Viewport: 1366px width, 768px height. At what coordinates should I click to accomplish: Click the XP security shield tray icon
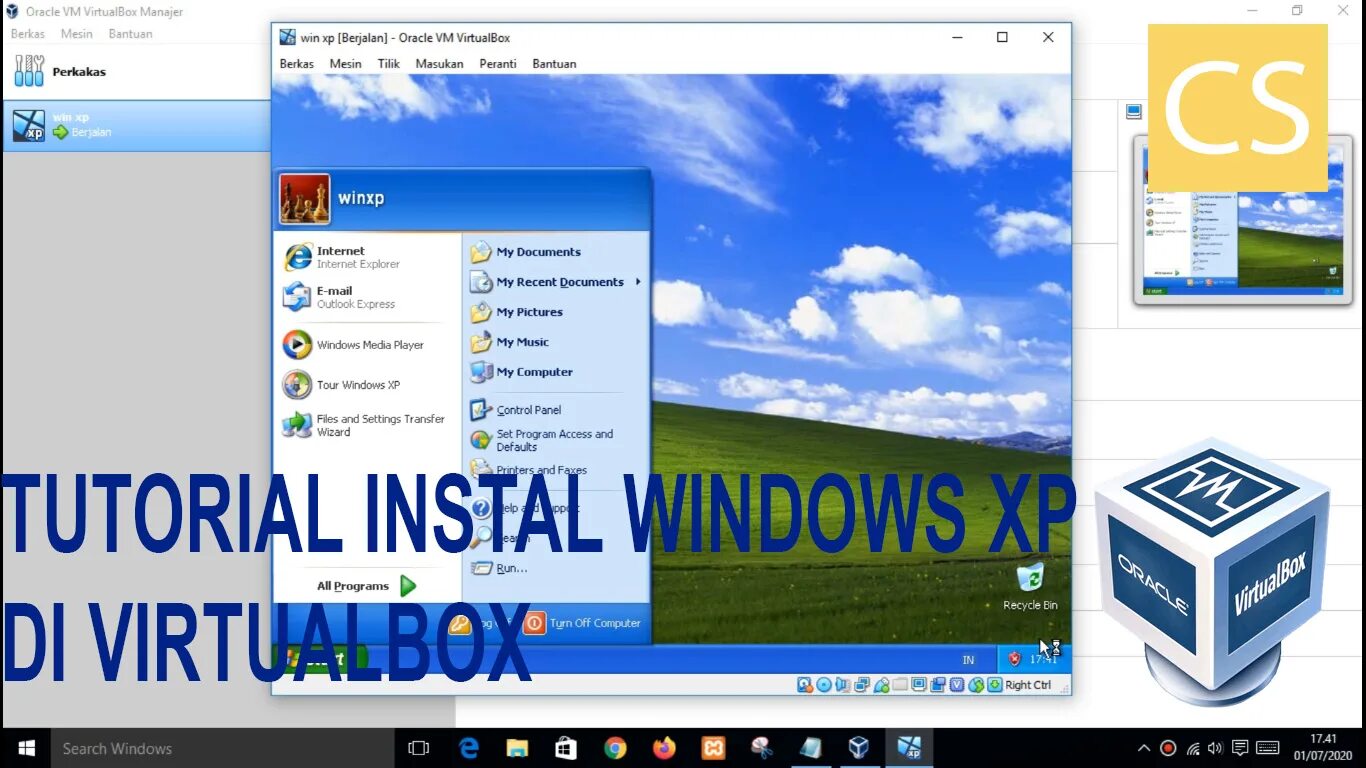click(1014, 659)
